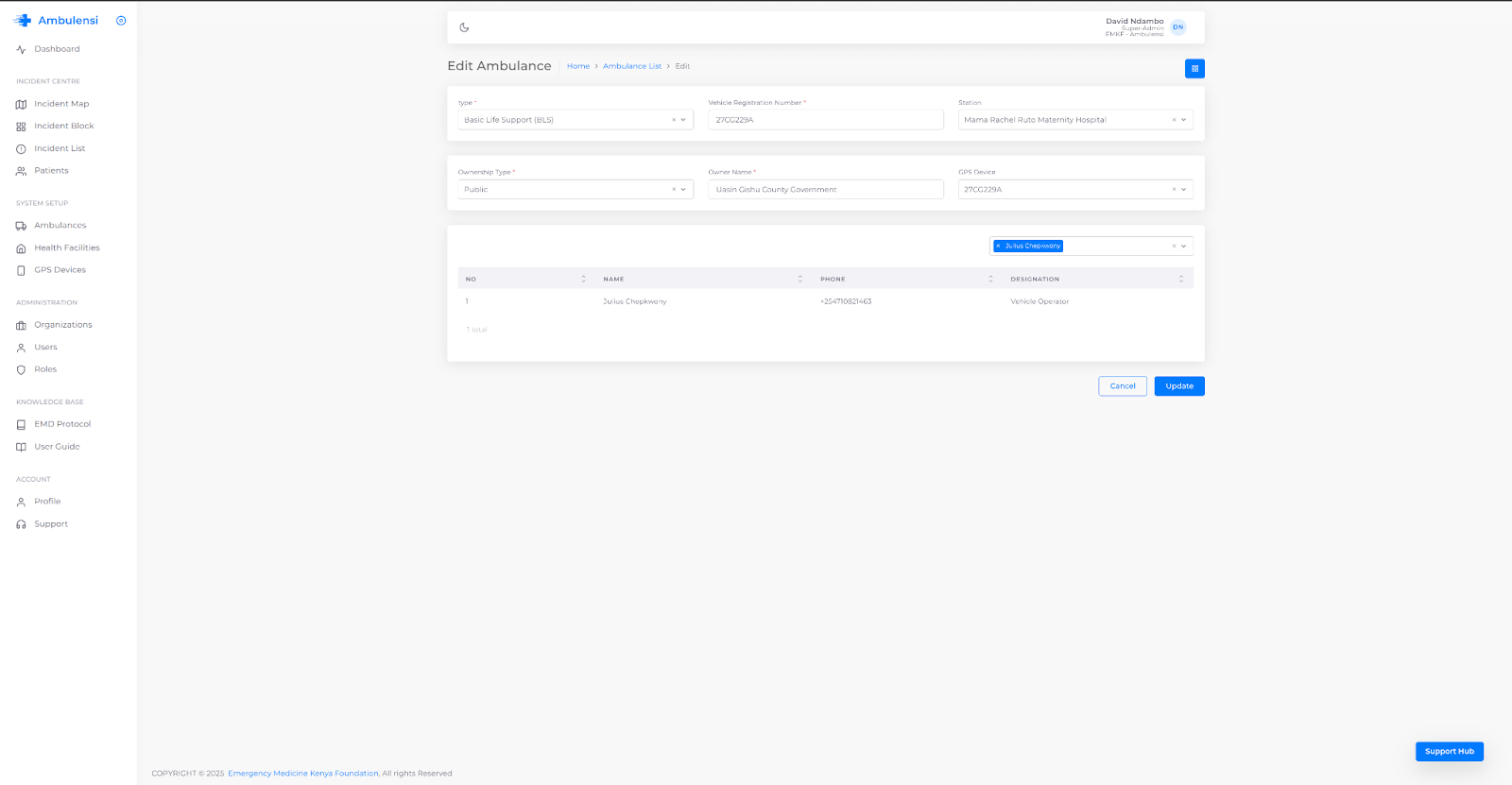Go to Ambulances in sidebar
Viewport: 1512px width, 785px height.
click(60, 226)
